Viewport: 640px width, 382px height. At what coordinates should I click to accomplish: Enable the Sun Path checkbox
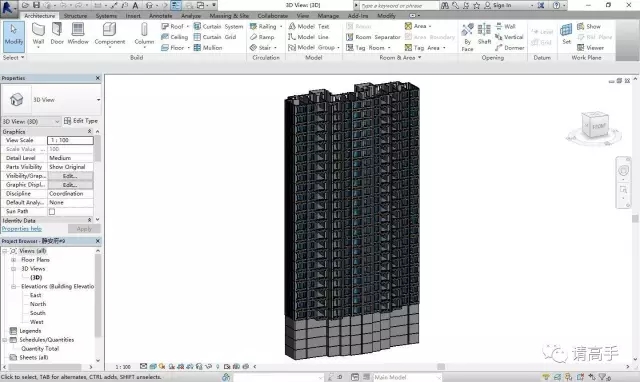[x=52, y=211]
